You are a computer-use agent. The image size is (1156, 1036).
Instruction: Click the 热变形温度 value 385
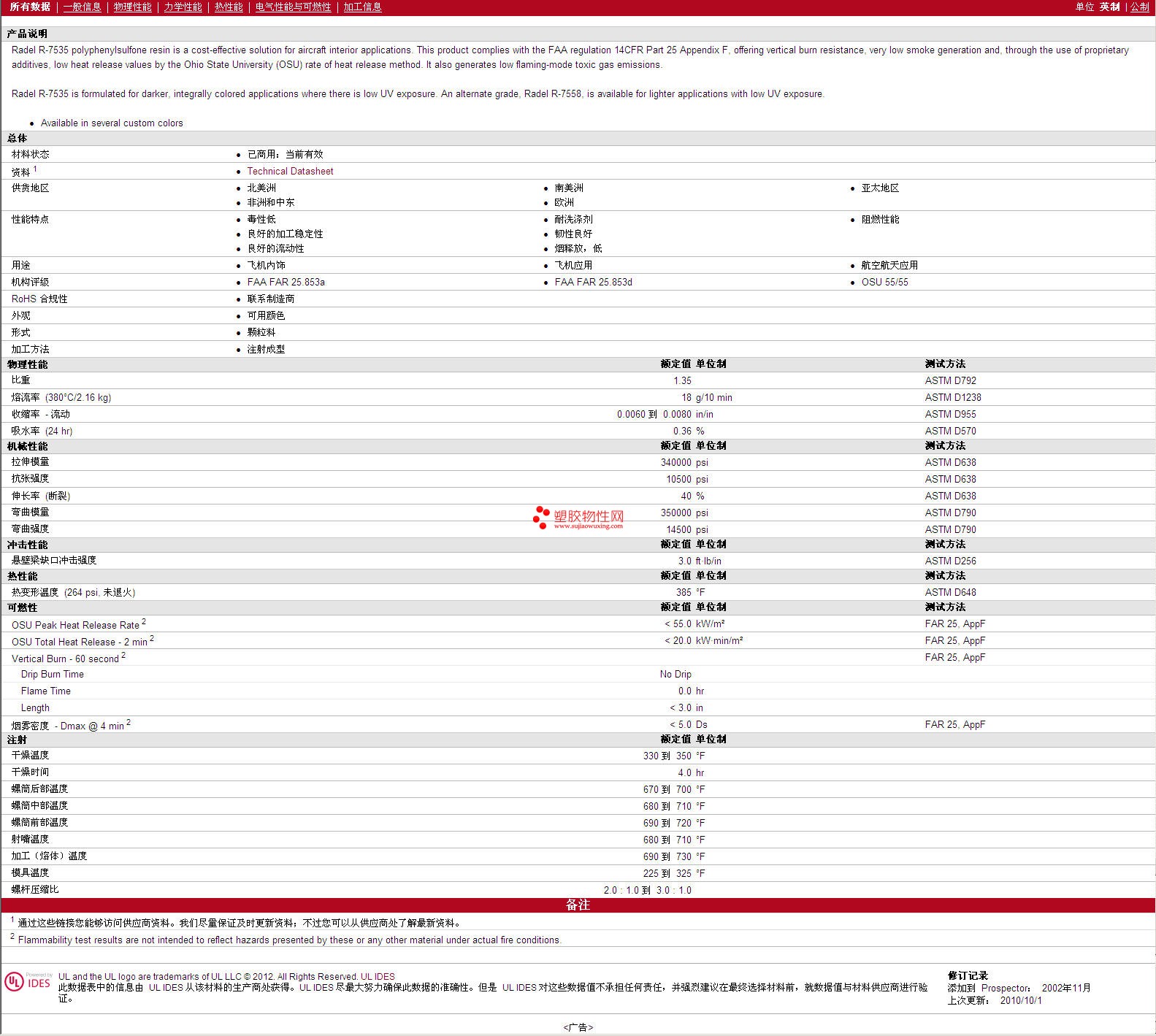(x=684, y=593)
